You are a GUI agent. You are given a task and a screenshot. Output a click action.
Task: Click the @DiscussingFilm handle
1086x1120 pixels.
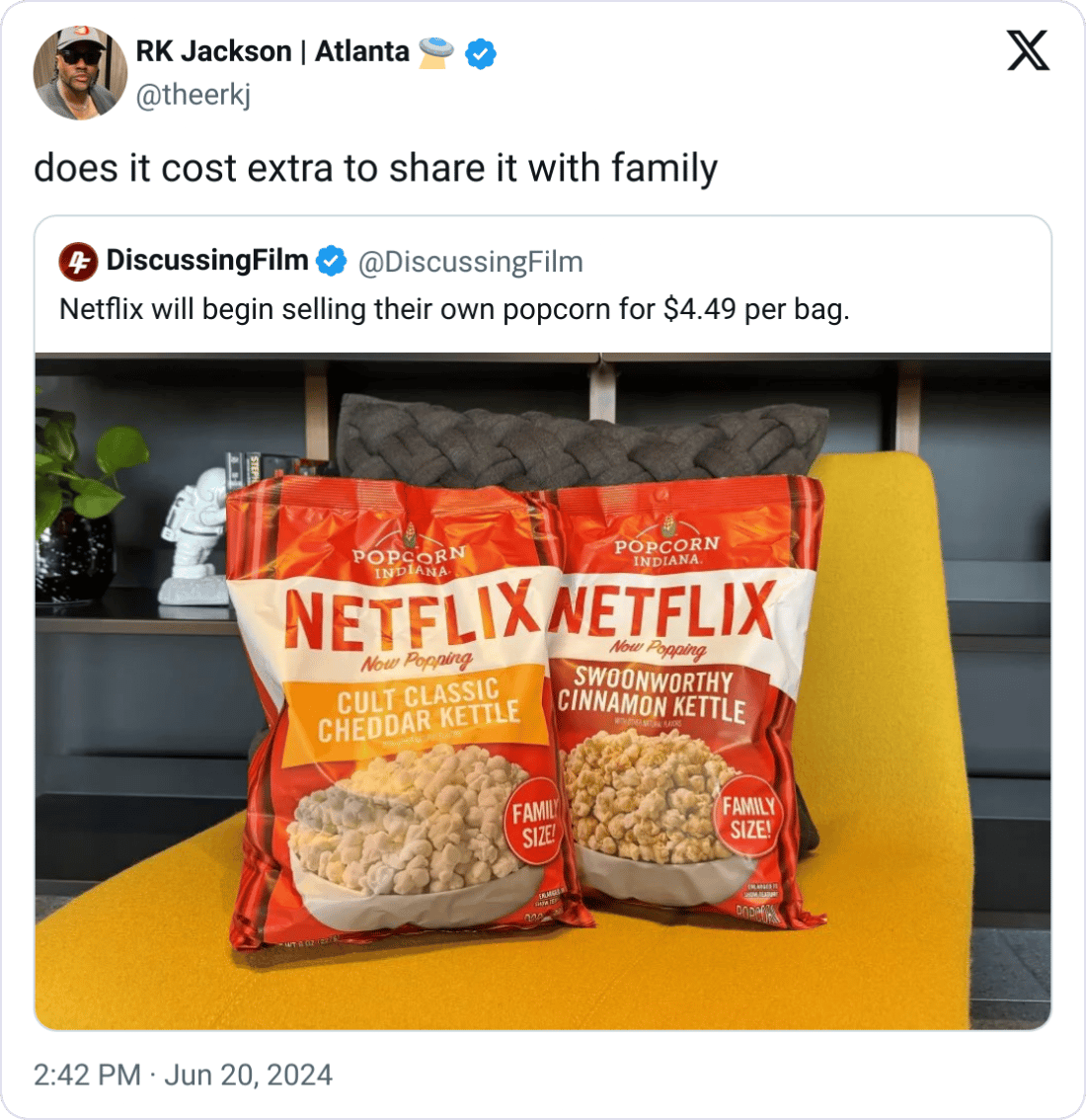[471, 262]
